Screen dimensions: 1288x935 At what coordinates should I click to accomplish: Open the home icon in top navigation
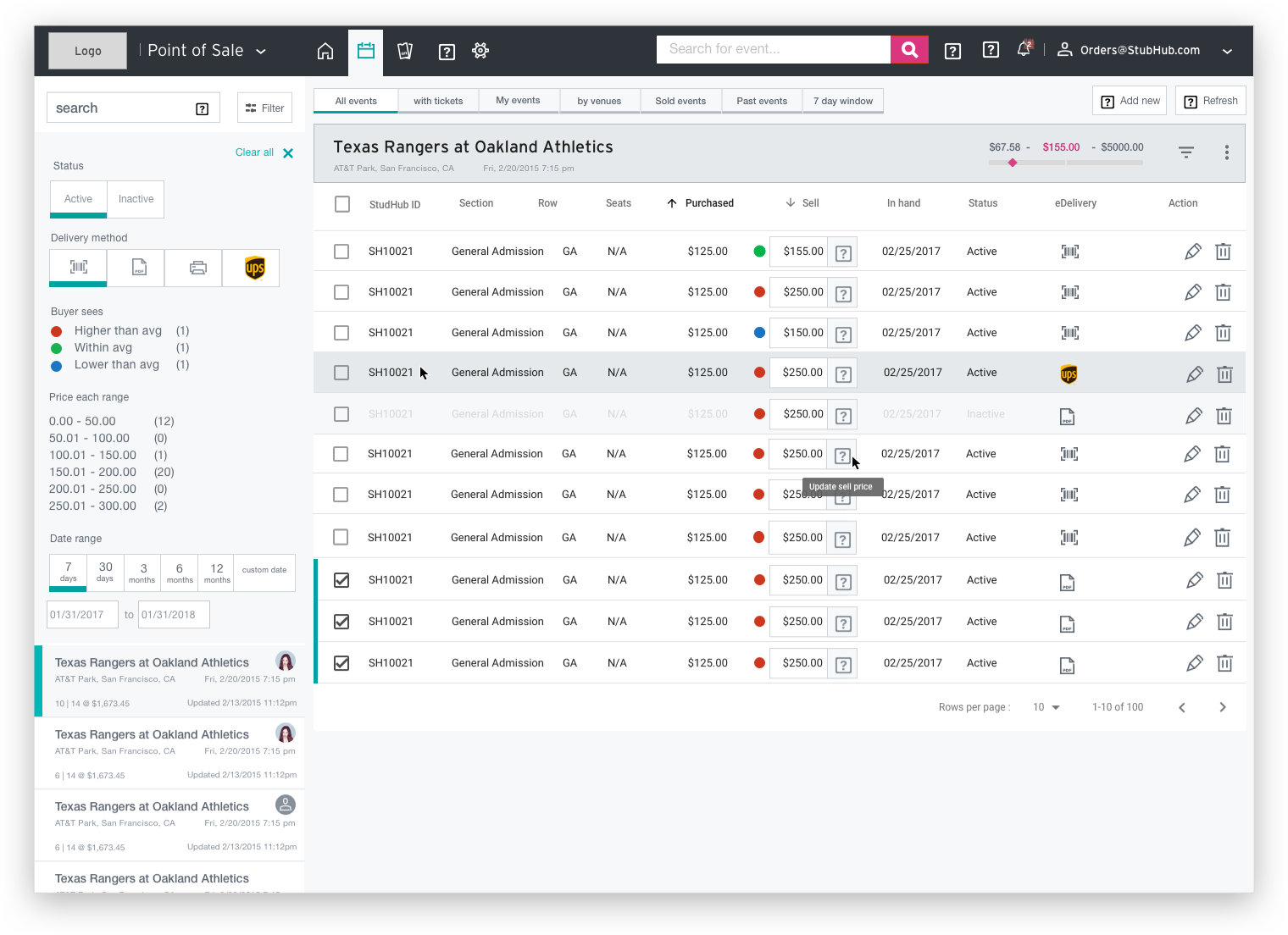[325, 52]
